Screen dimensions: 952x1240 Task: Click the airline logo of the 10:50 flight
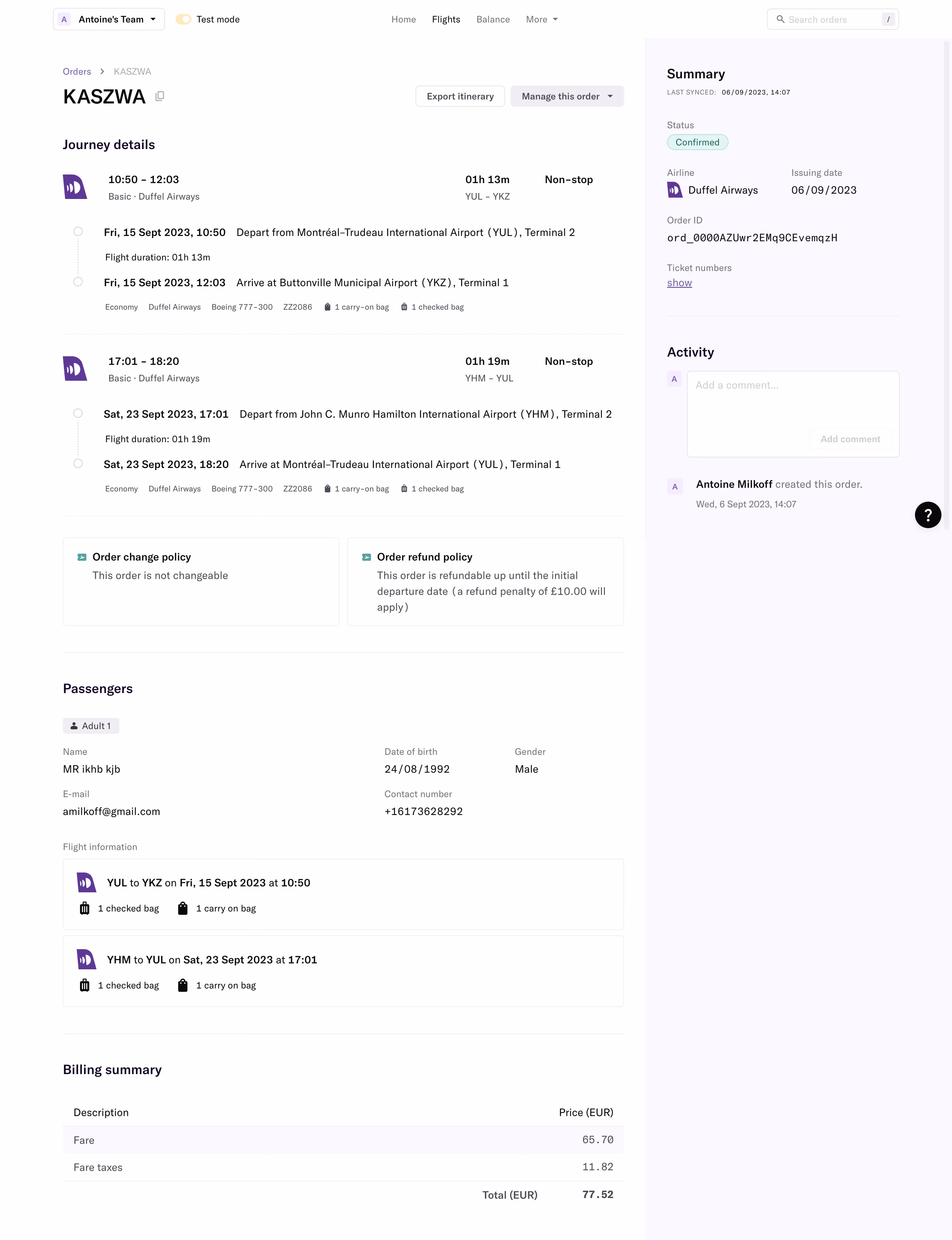click(75, 187)
